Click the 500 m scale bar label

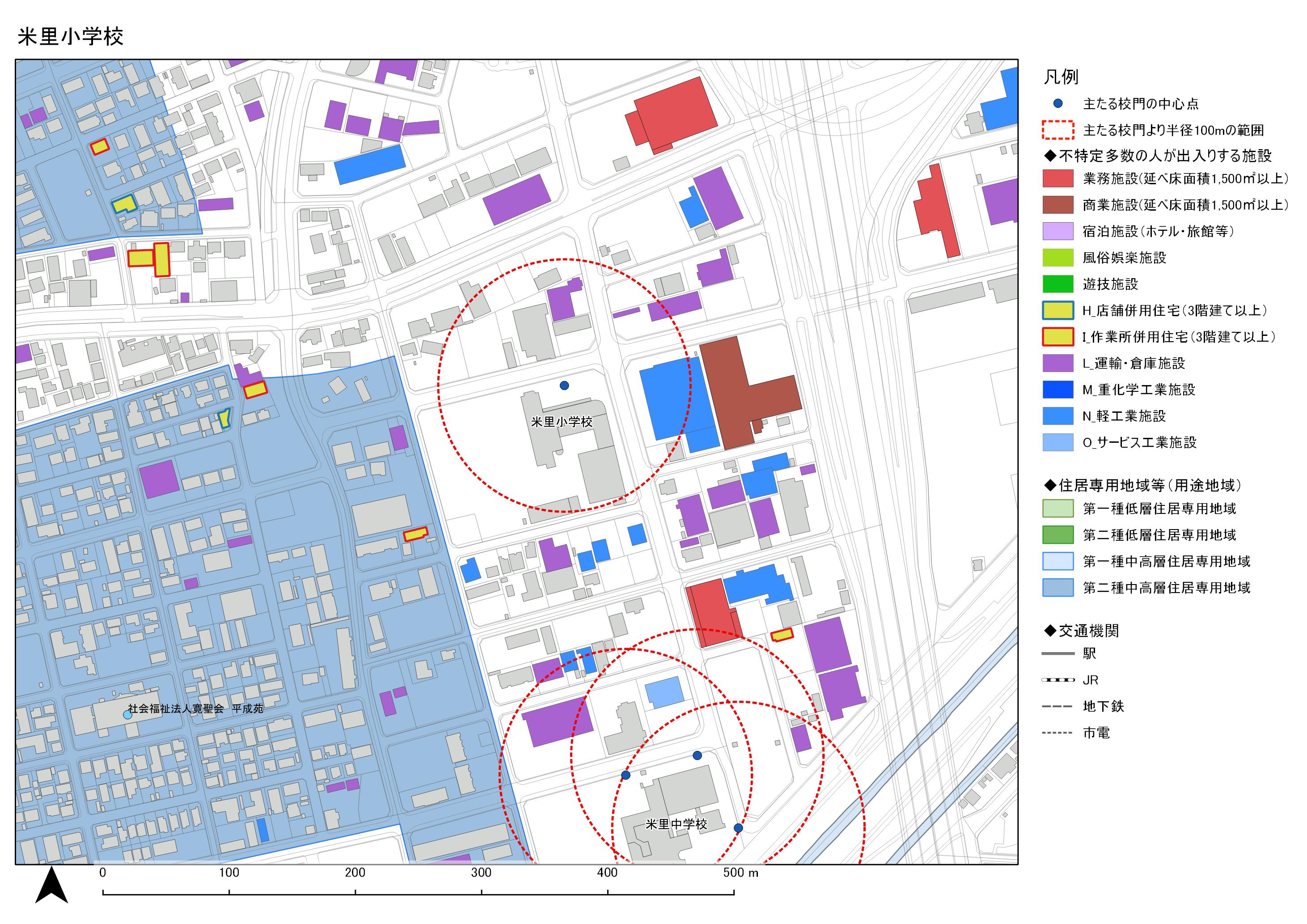coord(740,873)
